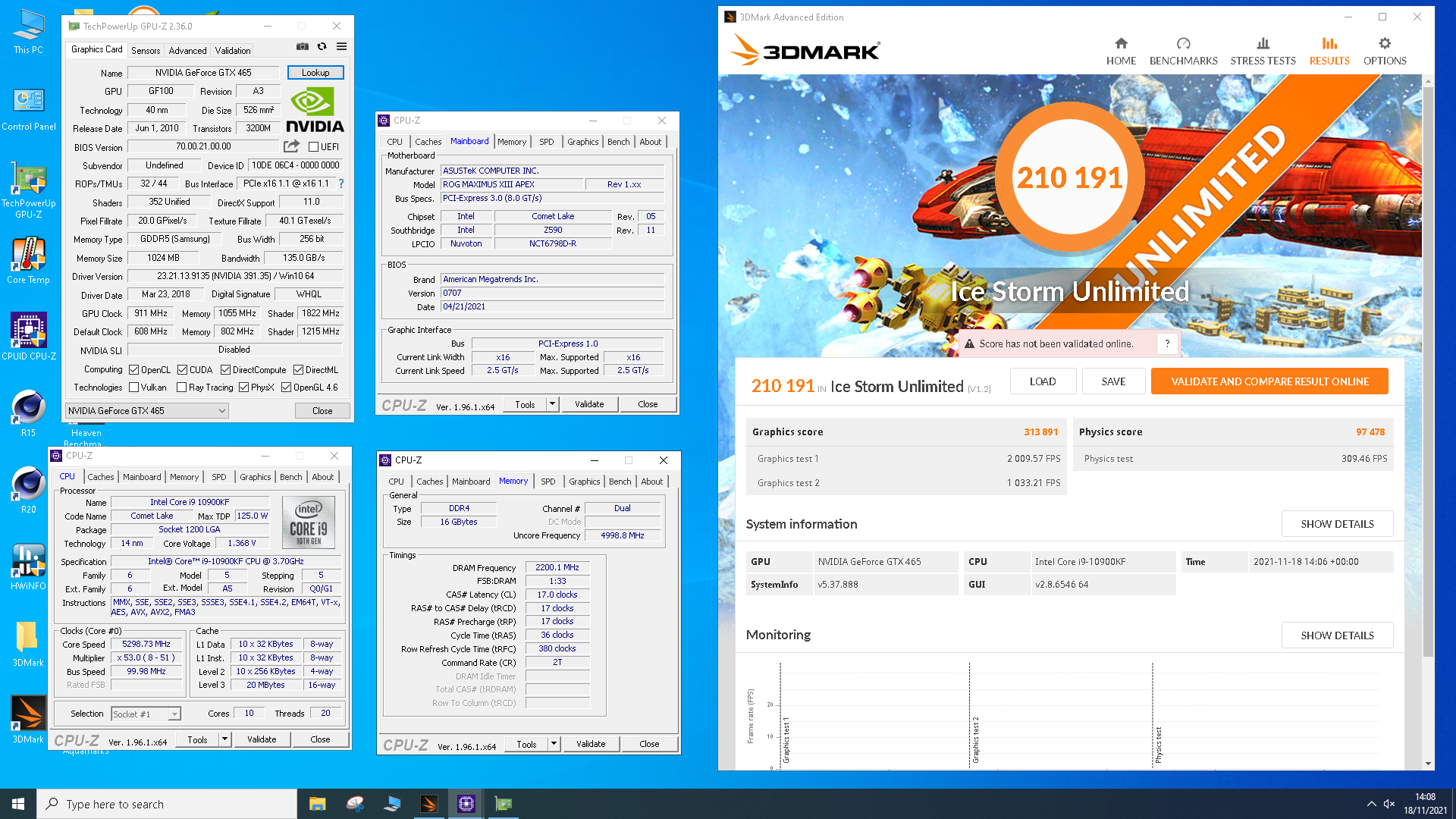Toggle OpenCL checkbox
This screenshot has width=1456, height=819.
pyautogui.click(x=133, y=370)
